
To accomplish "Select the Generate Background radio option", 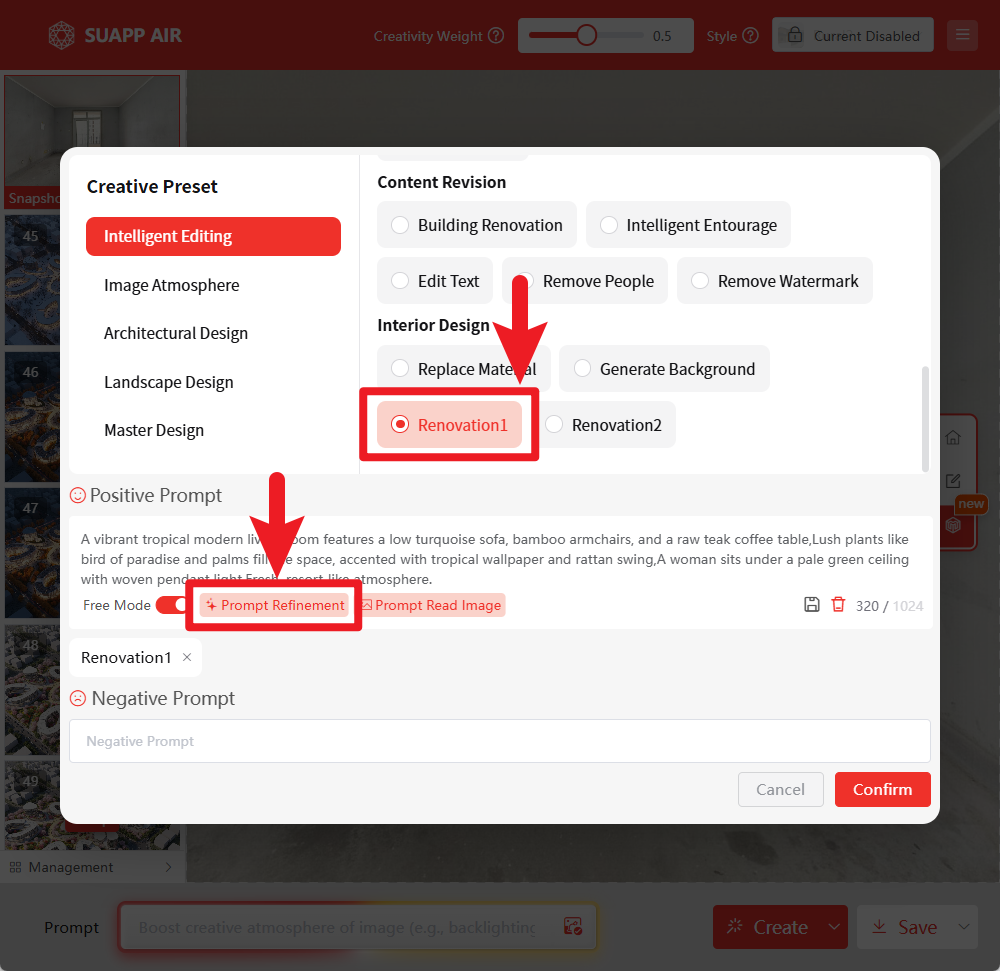I will point(583,369).
